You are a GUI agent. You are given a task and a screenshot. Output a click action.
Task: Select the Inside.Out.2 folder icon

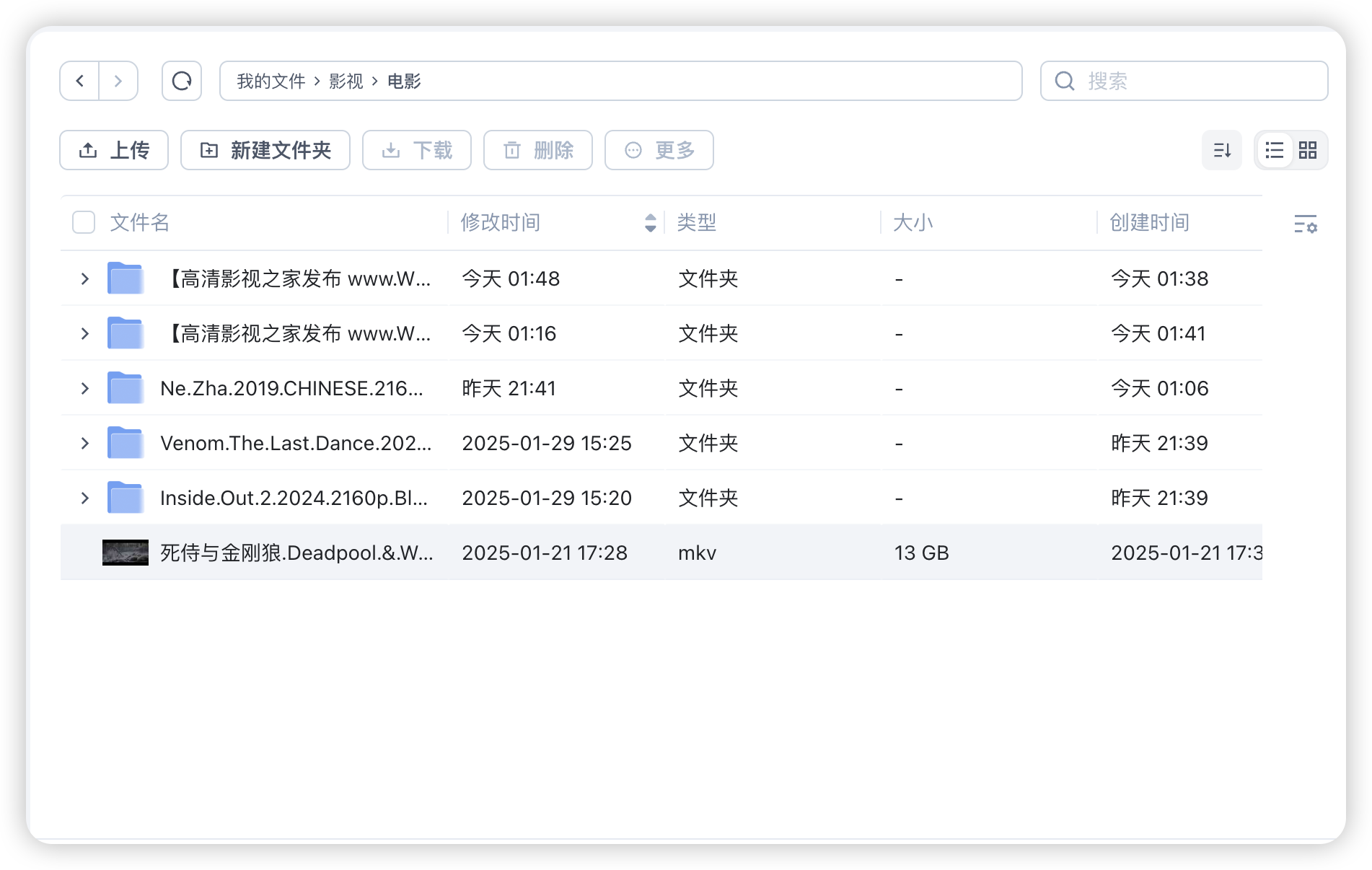[x=126, y=498]
